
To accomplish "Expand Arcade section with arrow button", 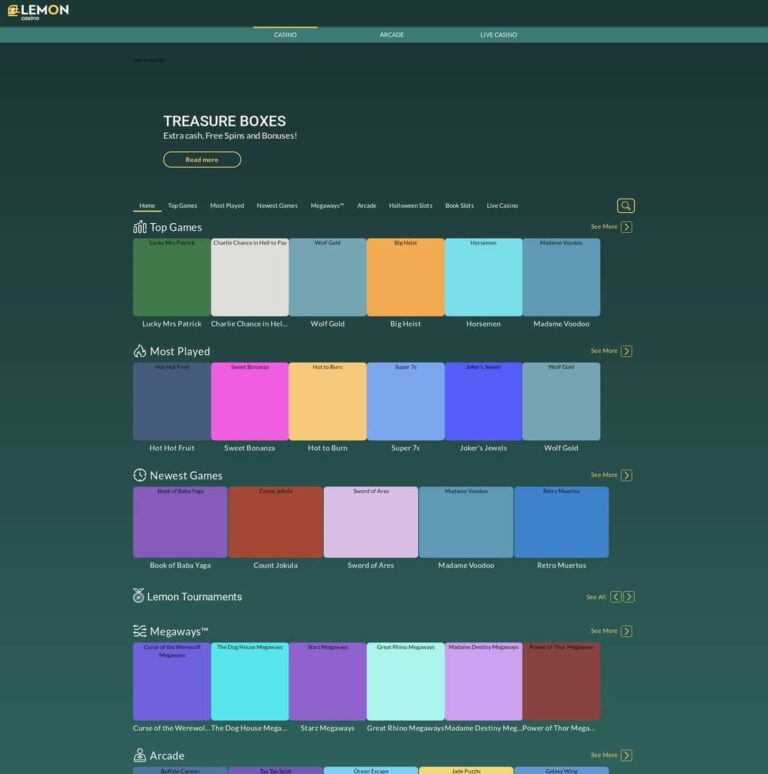I will click(x=626, y=755).
